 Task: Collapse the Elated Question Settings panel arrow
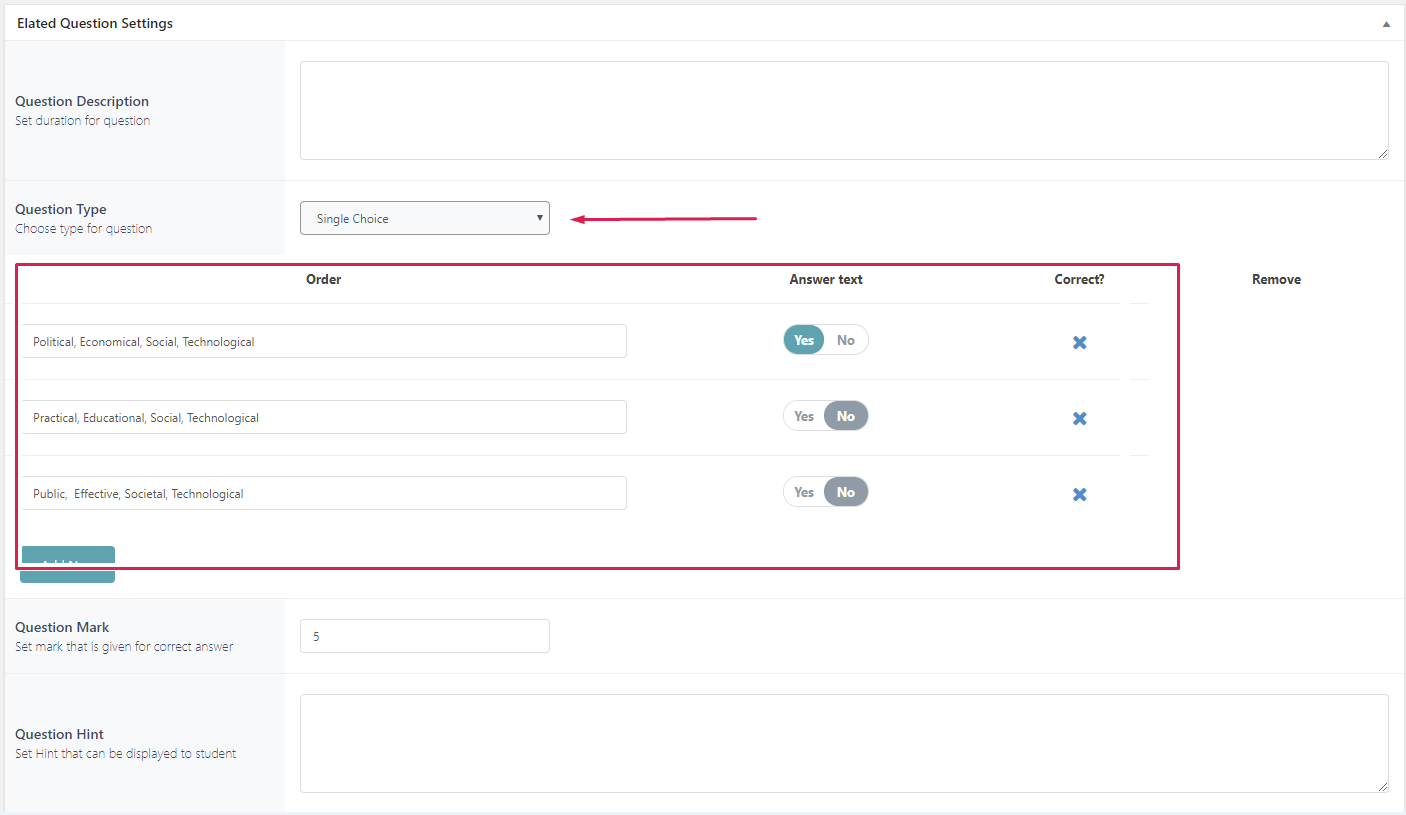coord(1386,22)
